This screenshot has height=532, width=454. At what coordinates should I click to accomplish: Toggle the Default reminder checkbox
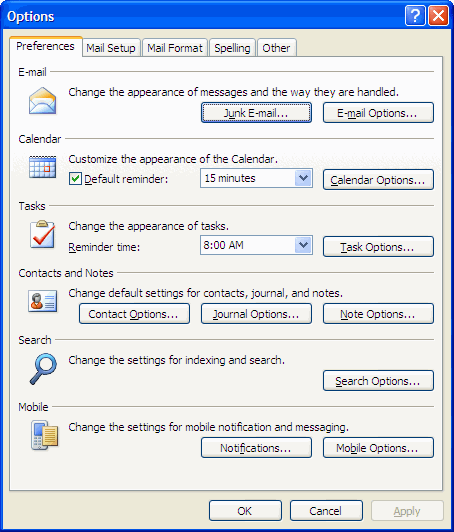tap(75, 178)
